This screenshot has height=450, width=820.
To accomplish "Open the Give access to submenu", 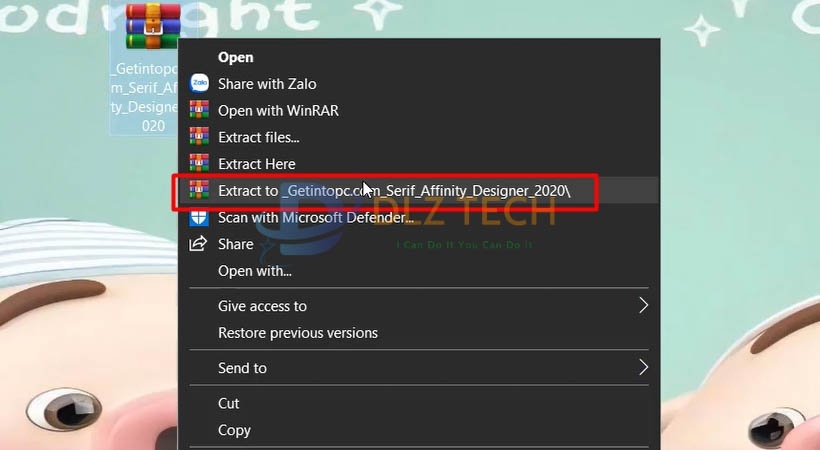I will [418, 306].
